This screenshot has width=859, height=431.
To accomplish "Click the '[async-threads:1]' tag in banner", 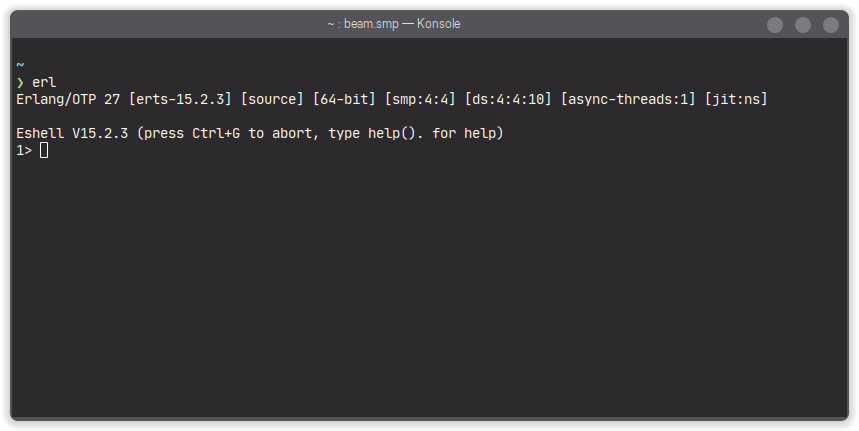I will click(x=629, y=99).
